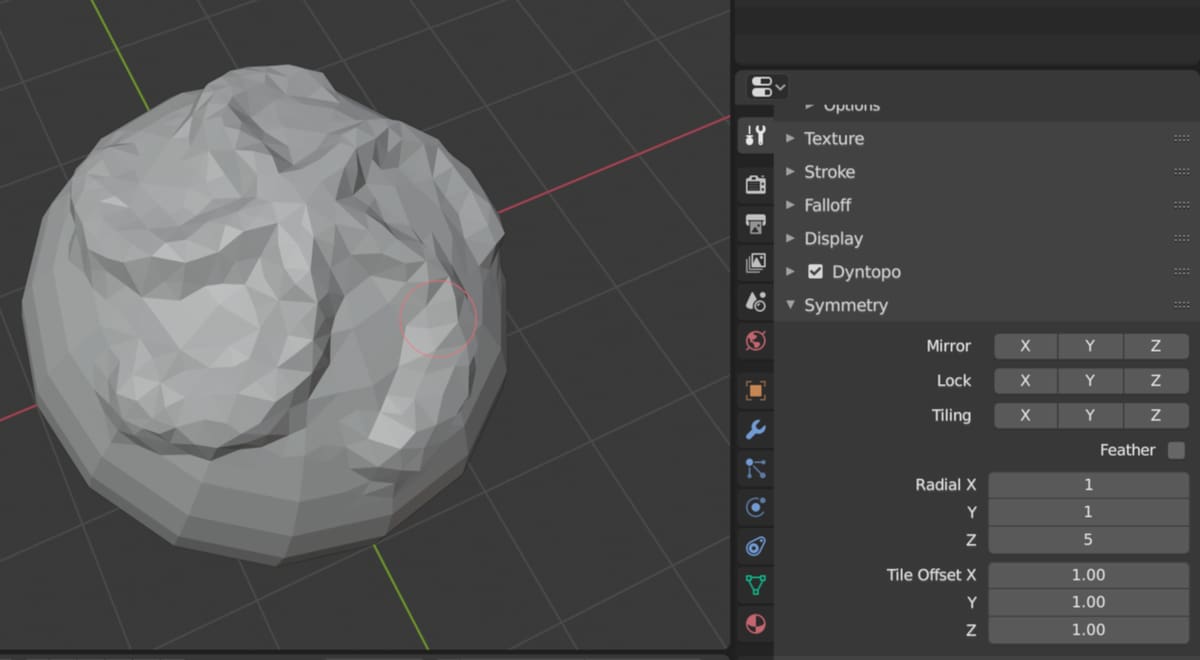Open the World properties tab
This screenshot has height=660, width=1200.
(x=755, y=341)
